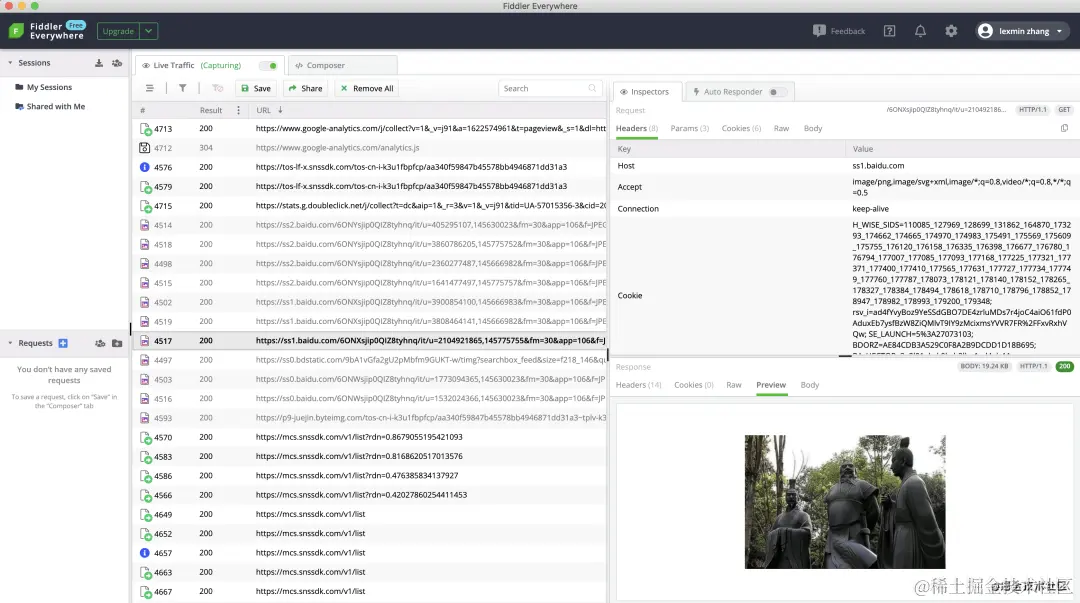
Task: Click the preview image of statues
Action: [844, 502]
